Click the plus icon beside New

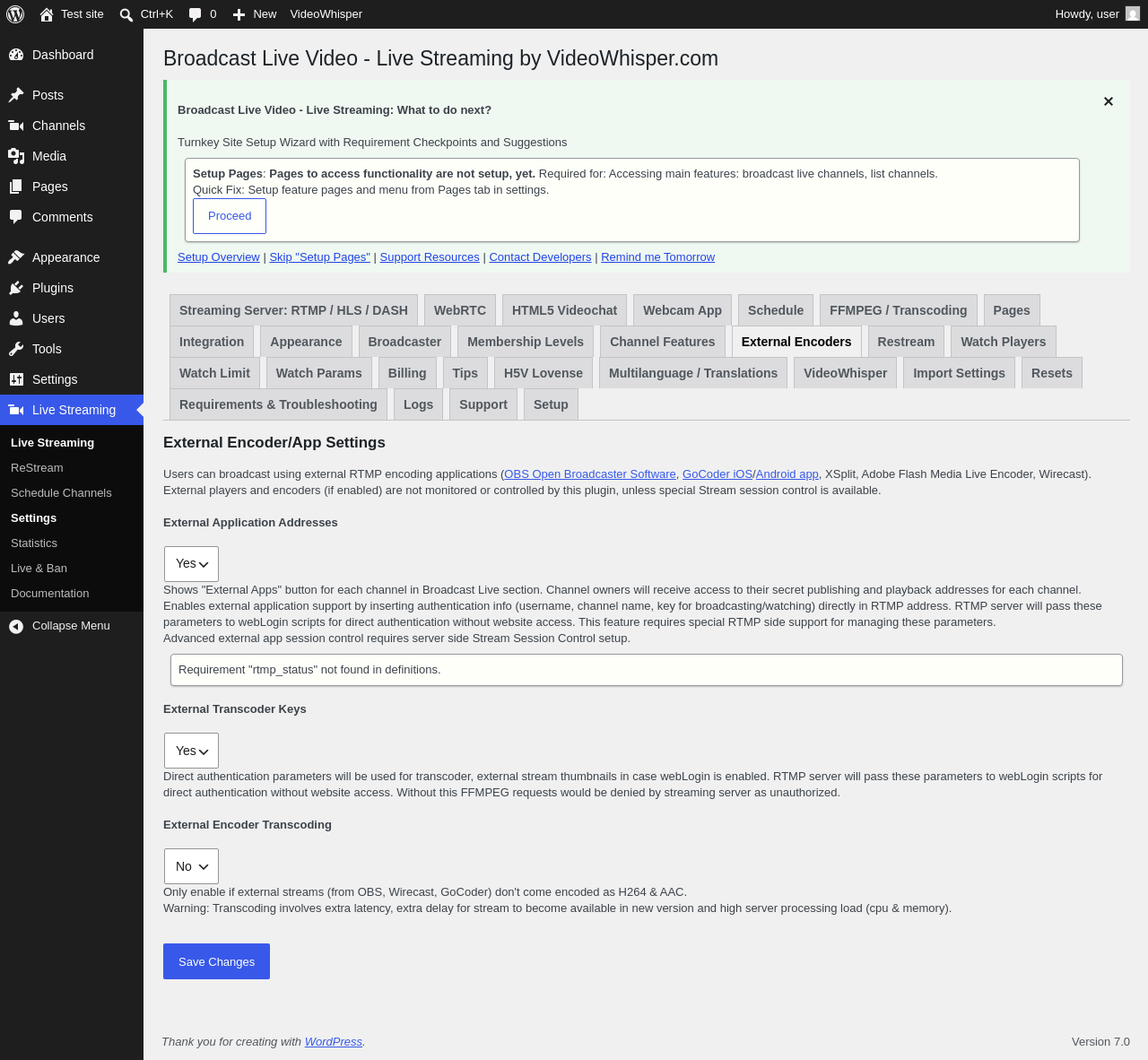click(239, 14)
